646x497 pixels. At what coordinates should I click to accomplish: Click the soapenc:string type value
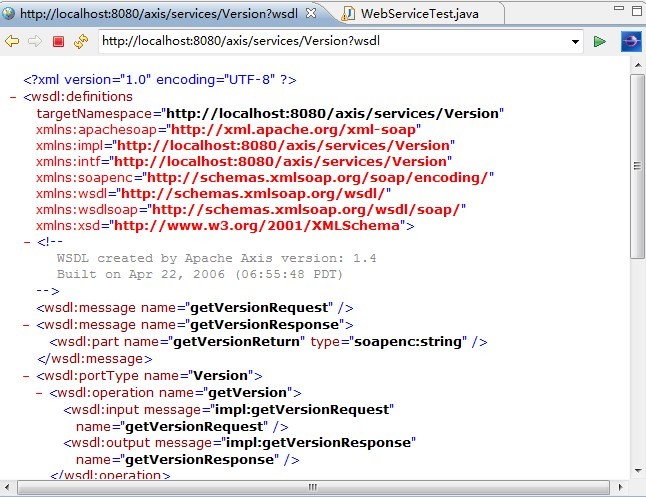pos(408,342)
